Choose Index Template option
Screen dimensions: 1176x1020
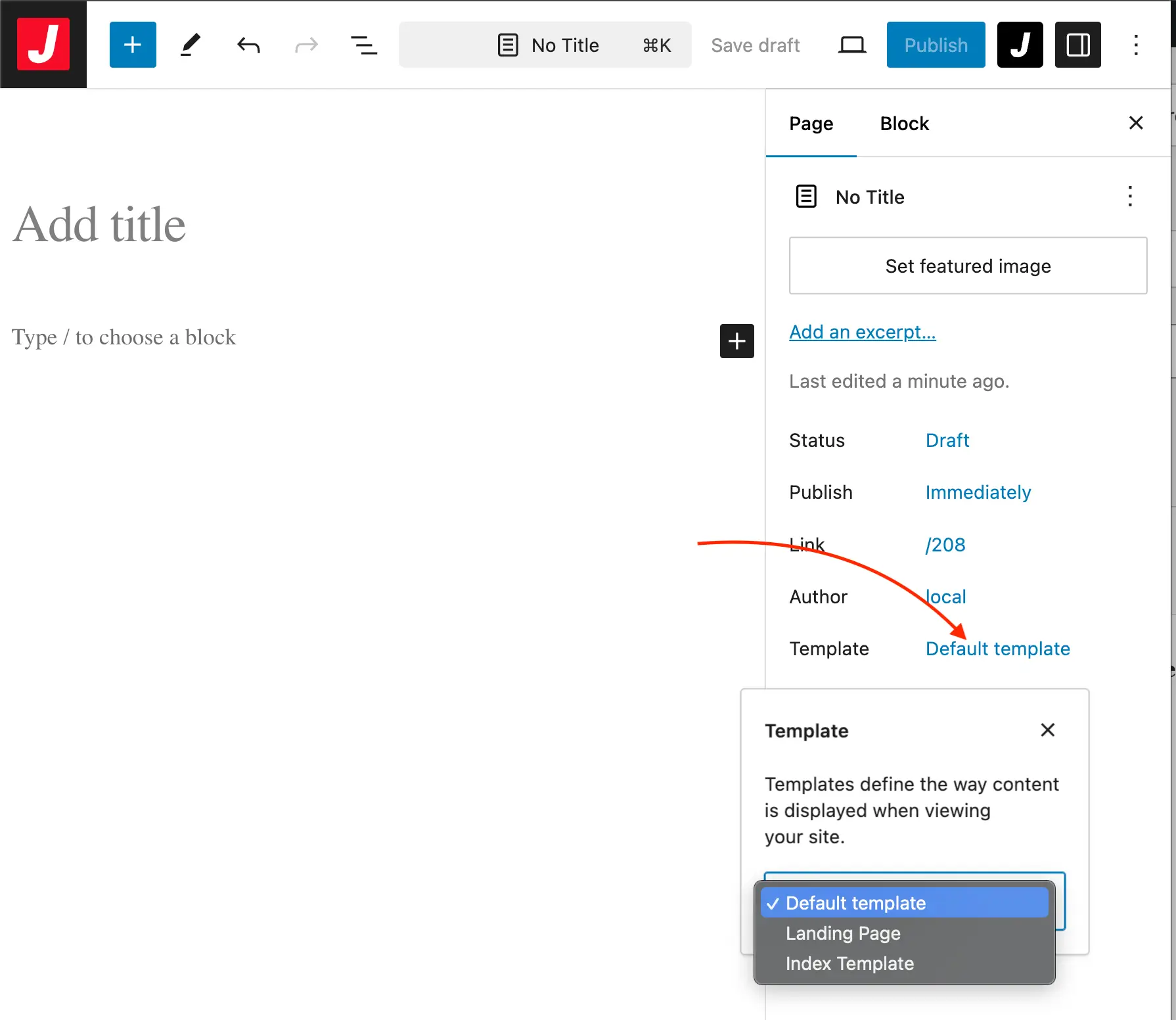[849, 963]
